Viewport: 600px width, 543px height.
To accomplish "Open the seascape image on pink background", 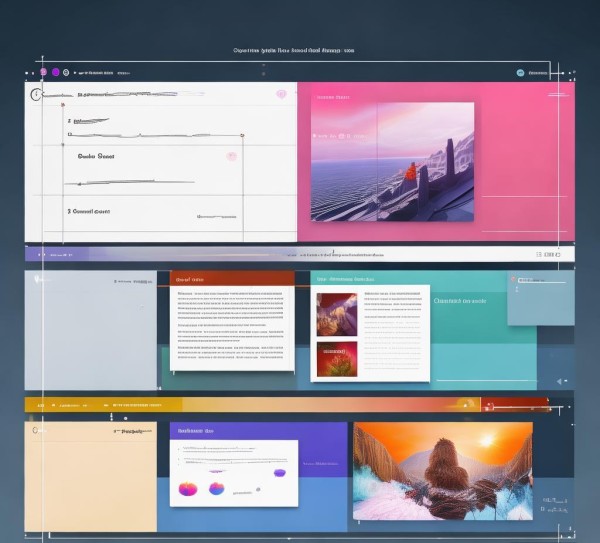I will (x=392, y=161).
